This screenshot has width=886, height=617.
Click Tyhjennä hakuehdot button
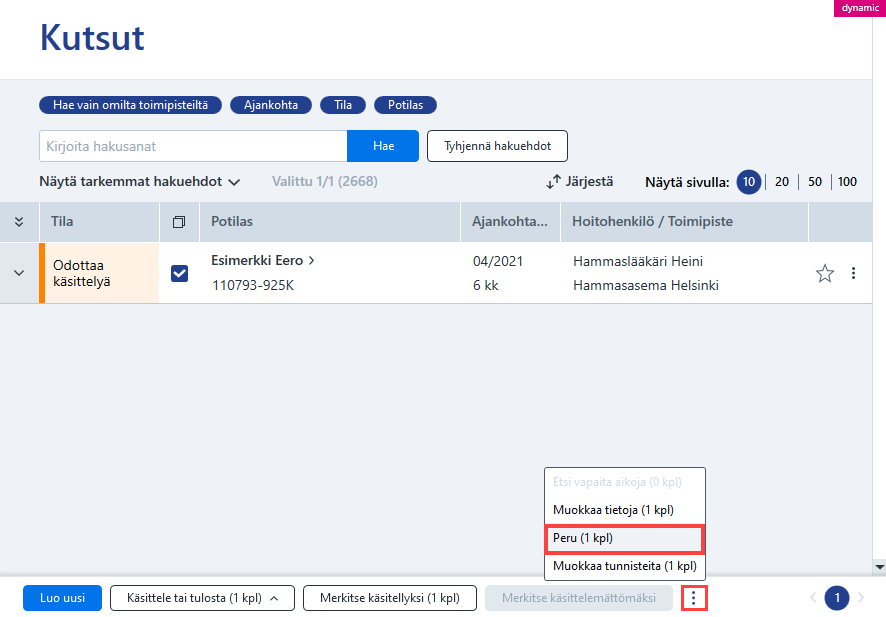pos(497,146)
